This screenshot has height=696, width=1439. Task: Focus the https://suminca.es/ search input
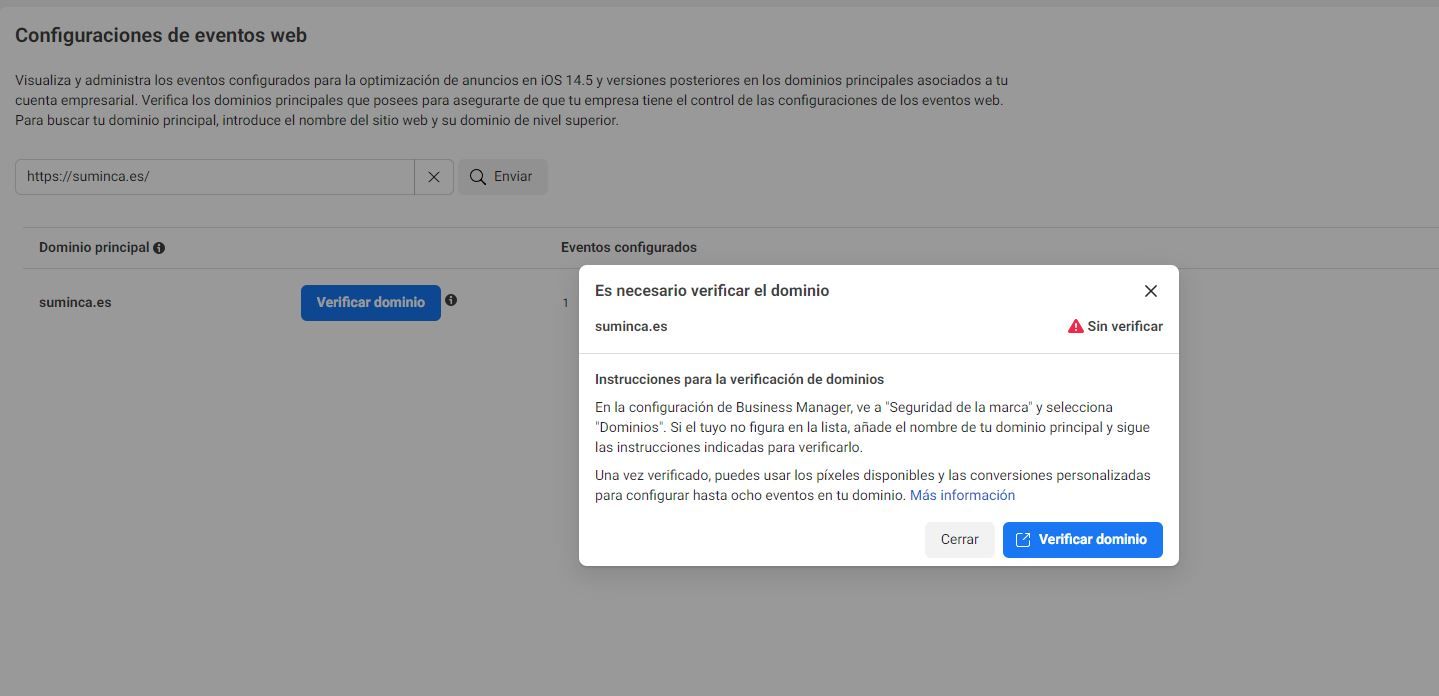click(x=215, y=177)
